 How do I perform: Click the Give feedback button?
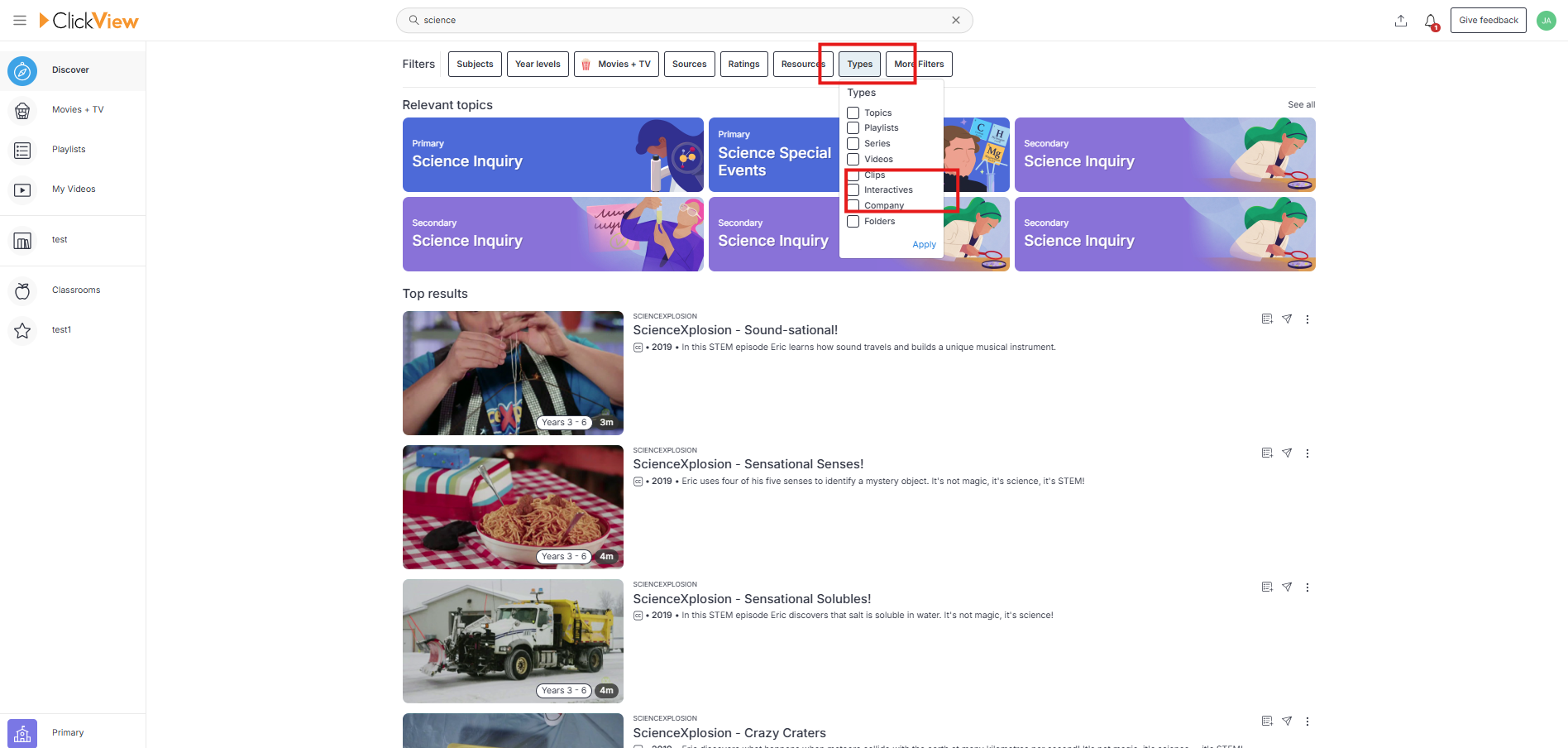(1488, 20)
